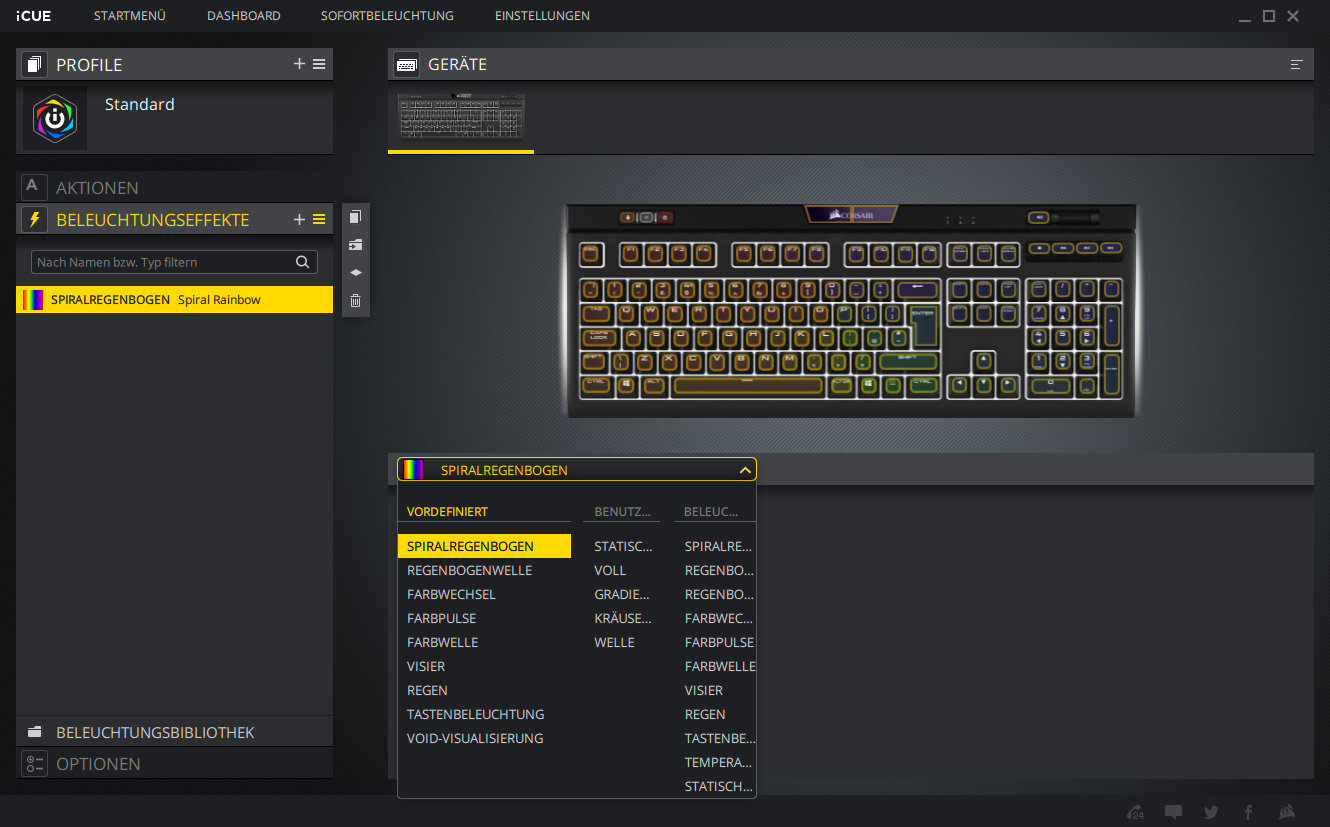Open the EINSTELLUNGEN tab
The width and height of the screenshot is (1330, 827).
click(542, 16)
